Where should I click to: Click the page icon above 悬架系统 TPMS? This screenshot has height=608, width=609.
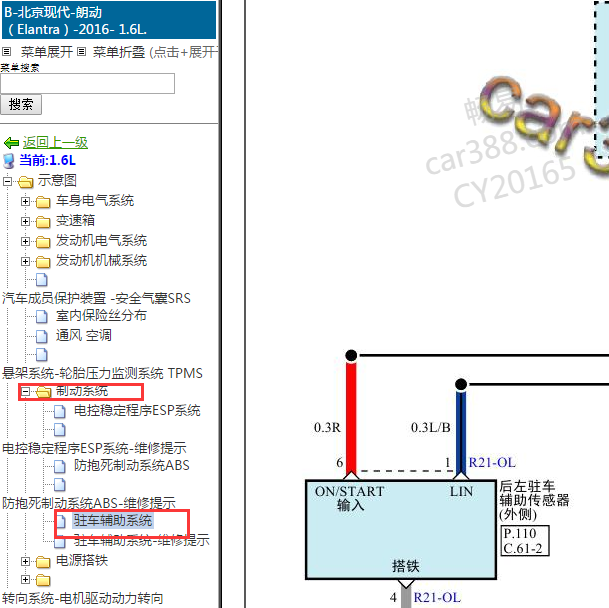coord(42,355)
